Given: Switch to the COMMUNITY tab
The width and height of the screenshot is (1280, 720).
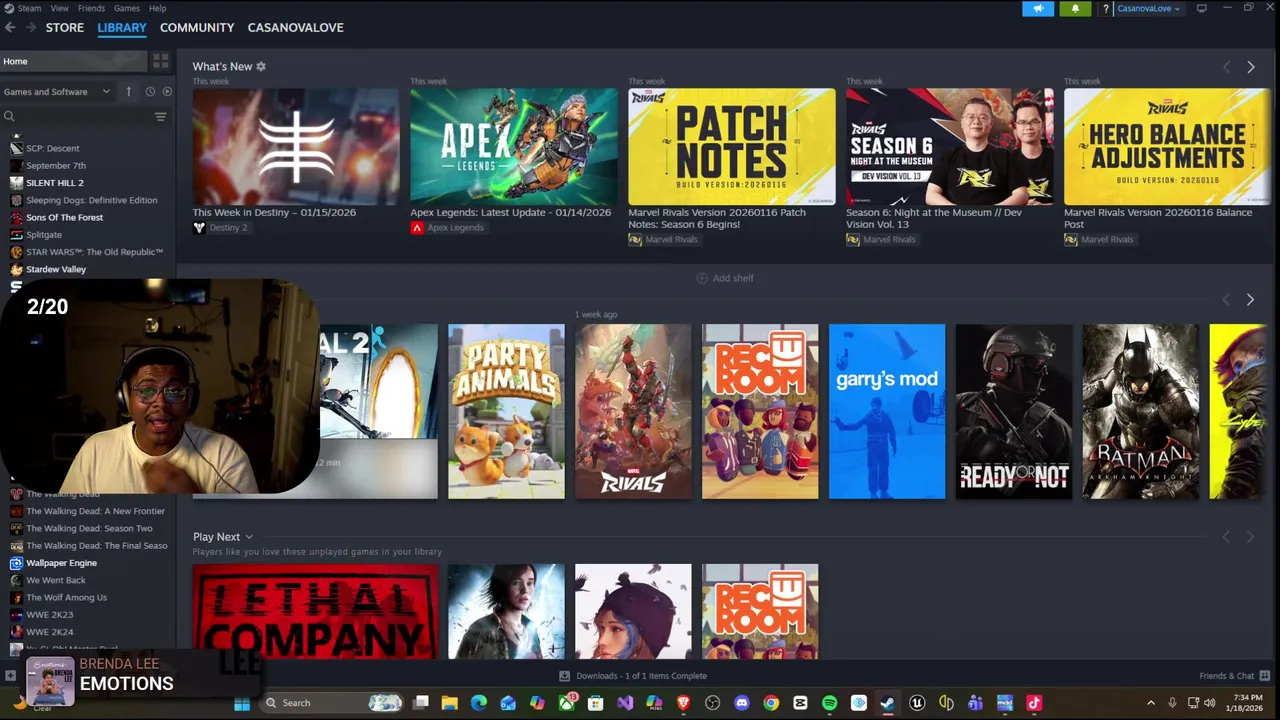Looking at the screenshot, I should pos(197,28).
